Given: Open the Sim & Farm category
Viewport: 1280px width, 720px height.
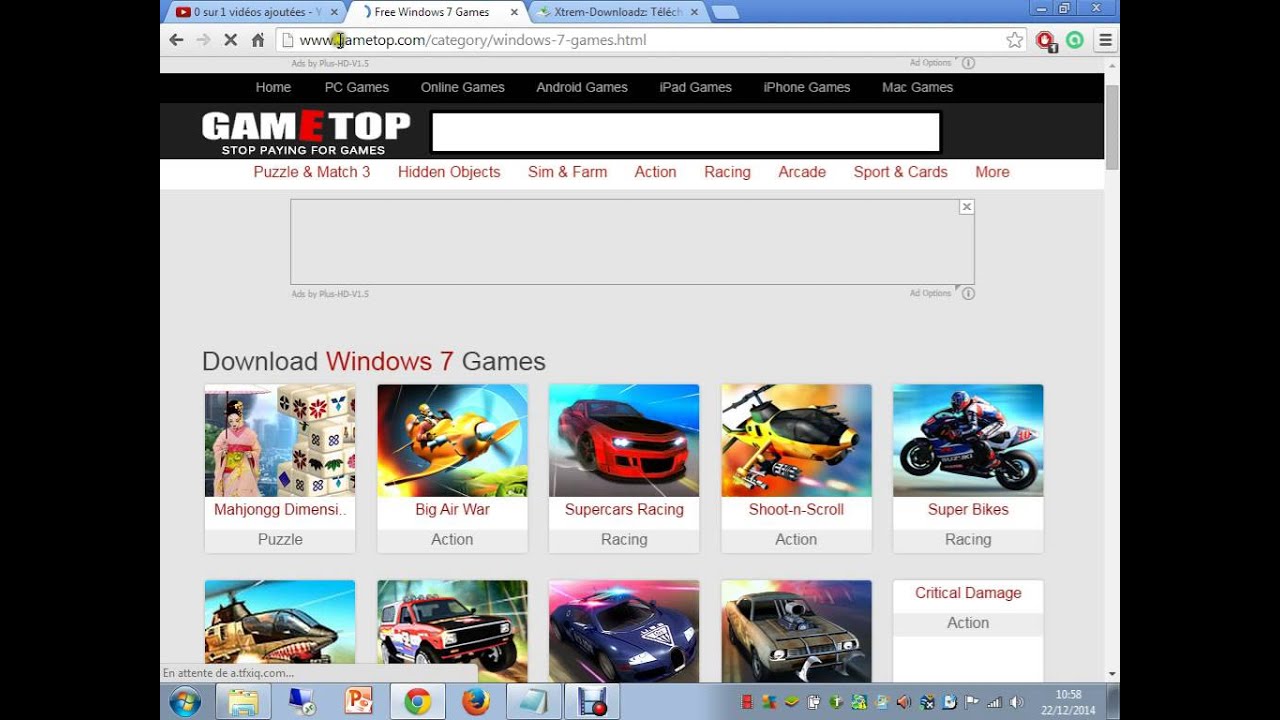Looking at the screenshot, I should pyautogui.click(x=567, y=172).
